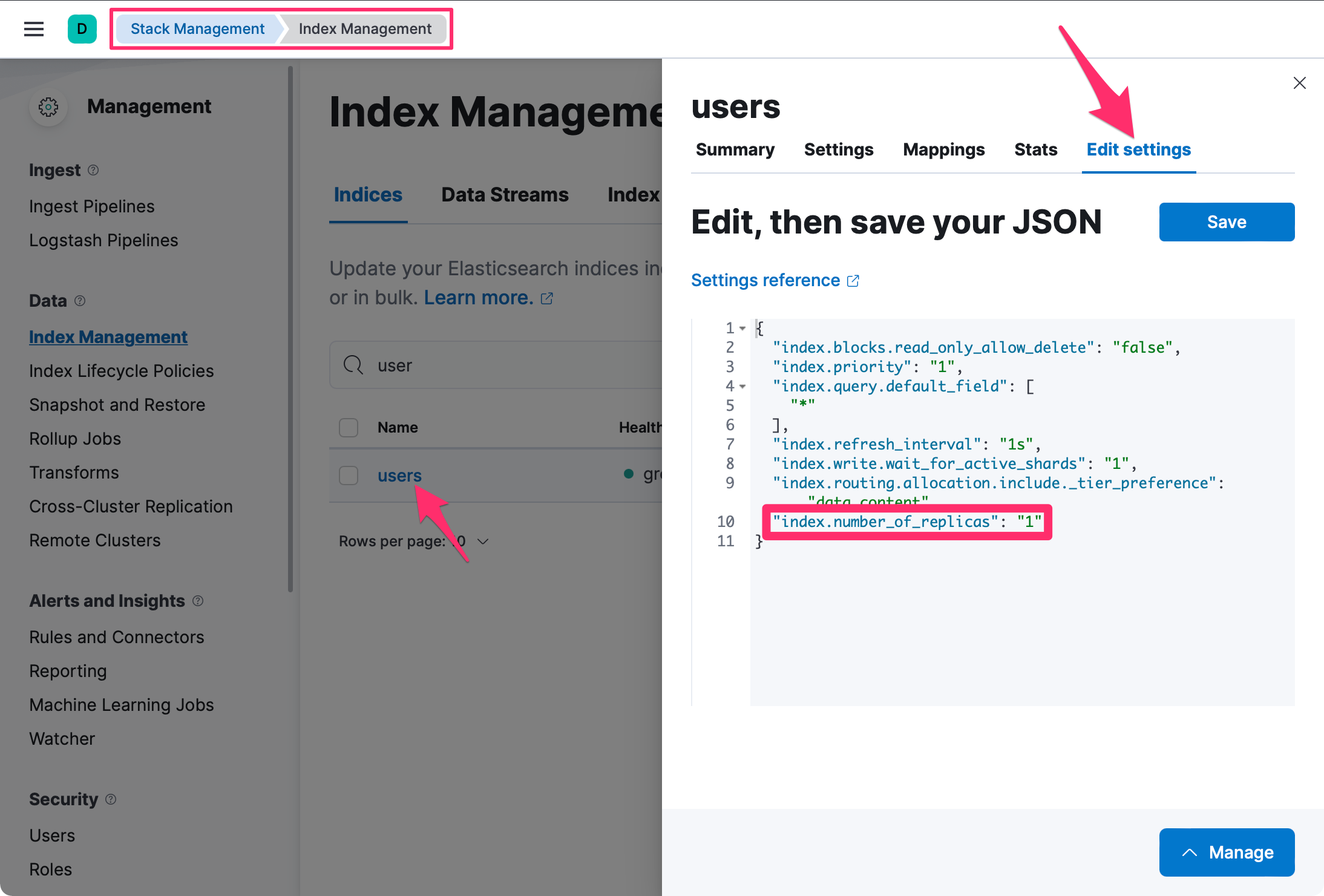
Task: Open the users index link in the table
Action: [399, 476]
